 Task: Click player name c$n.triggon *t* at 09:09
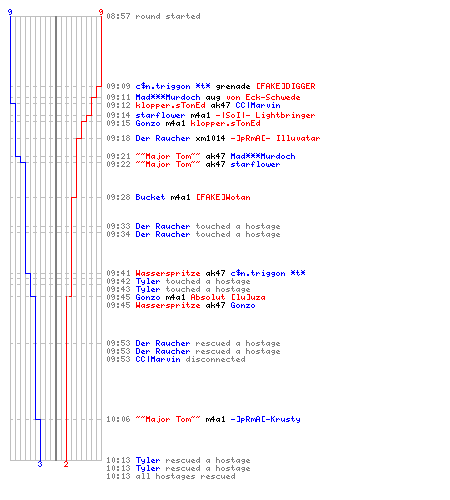pyautogui.click(x=173, y=86)
